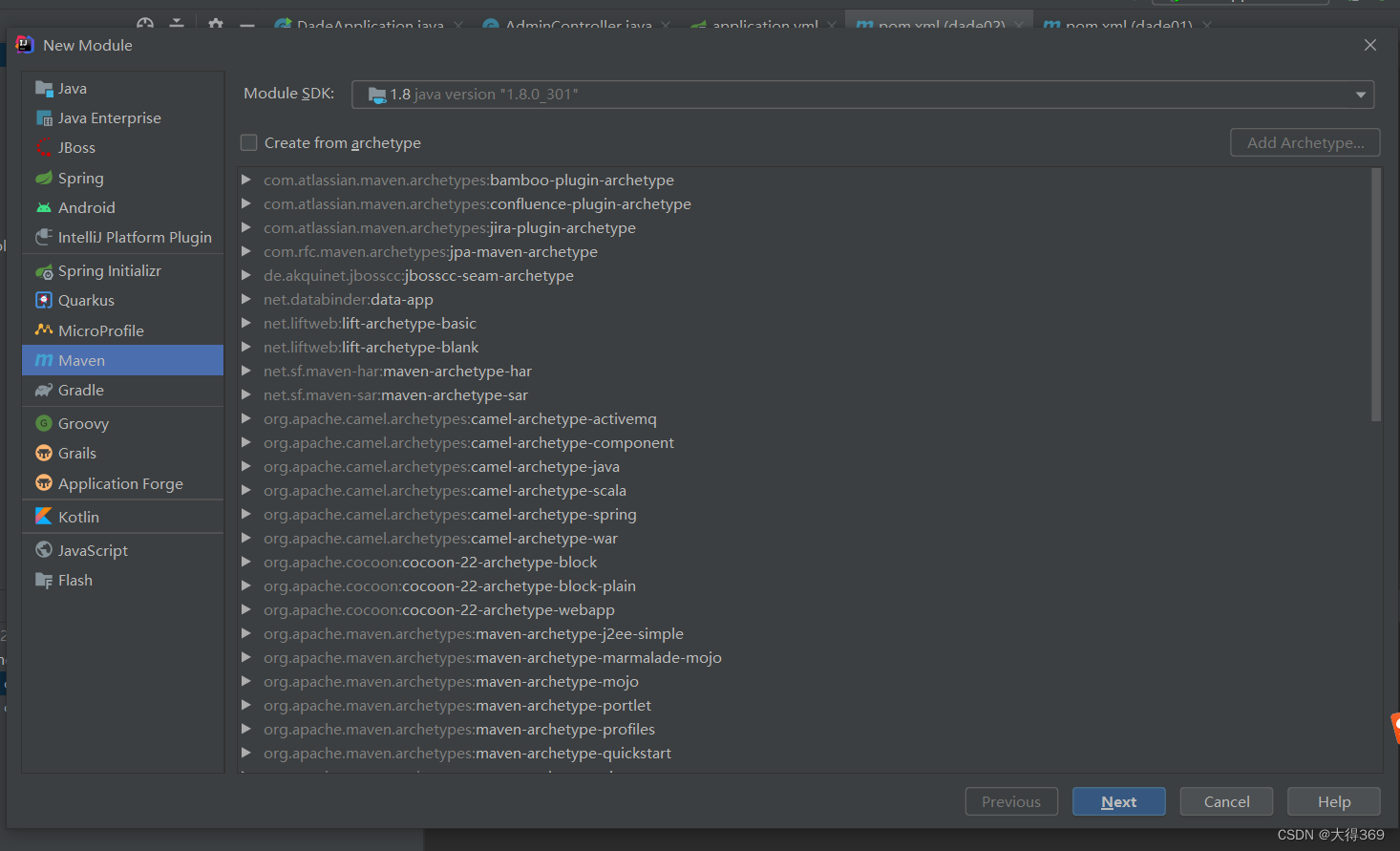
Task: Click the Groovy icon
Action: (44, 424)
